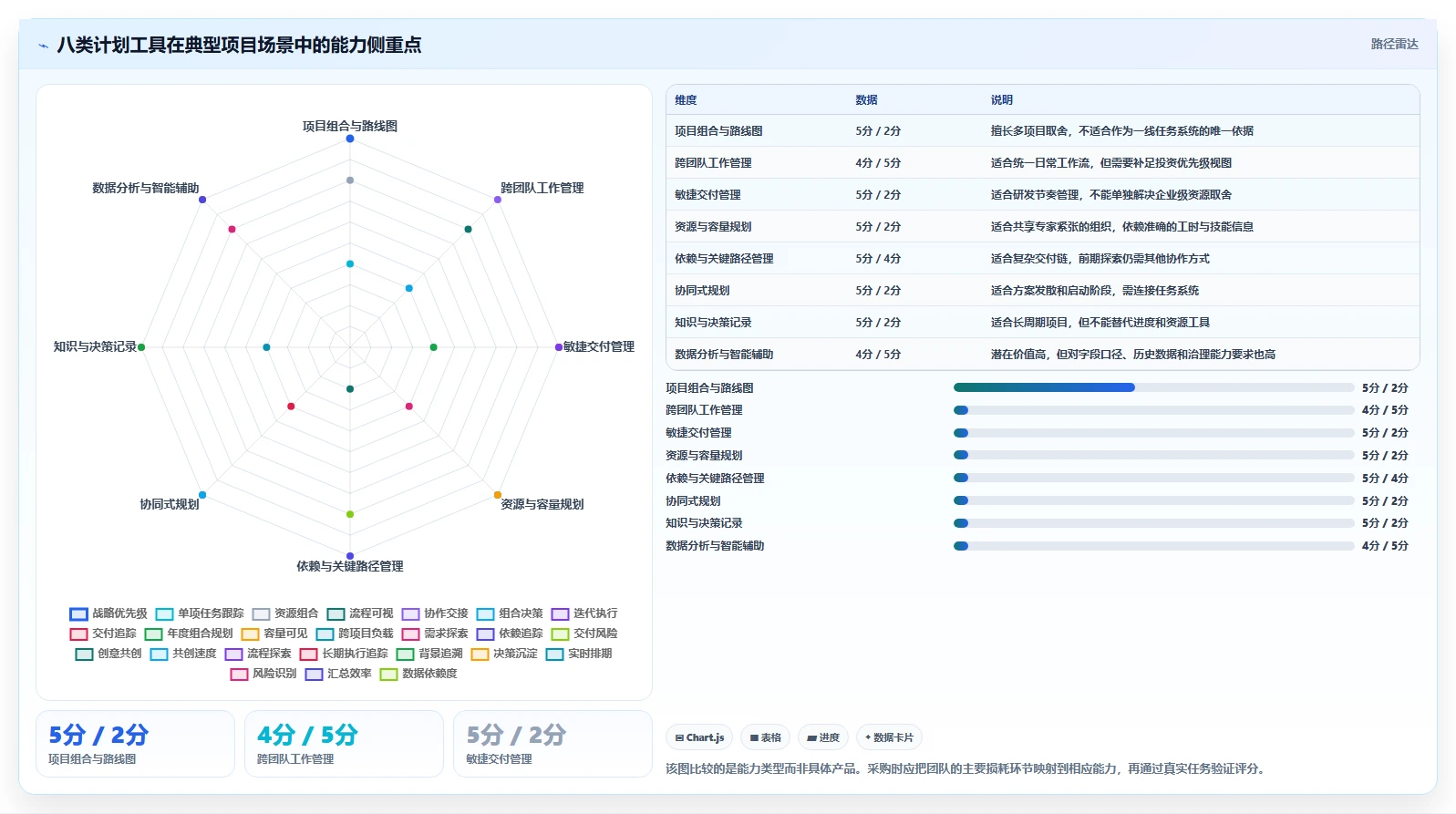The height and width of the screenshot is (814, 1456).
Task: Click the 流程探索 legend entry
Action: coord(258,654)
